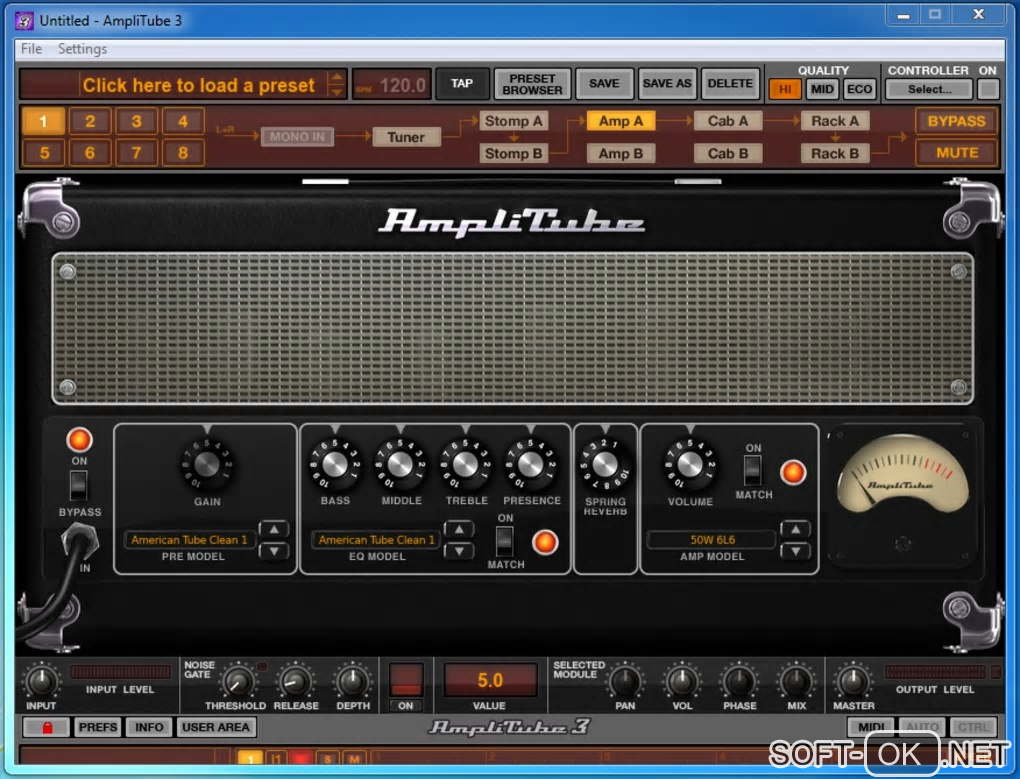Select MID quality mode
Image resolution: width=1020 pixels, height=779 pixels.
click(x=822, y=89)
